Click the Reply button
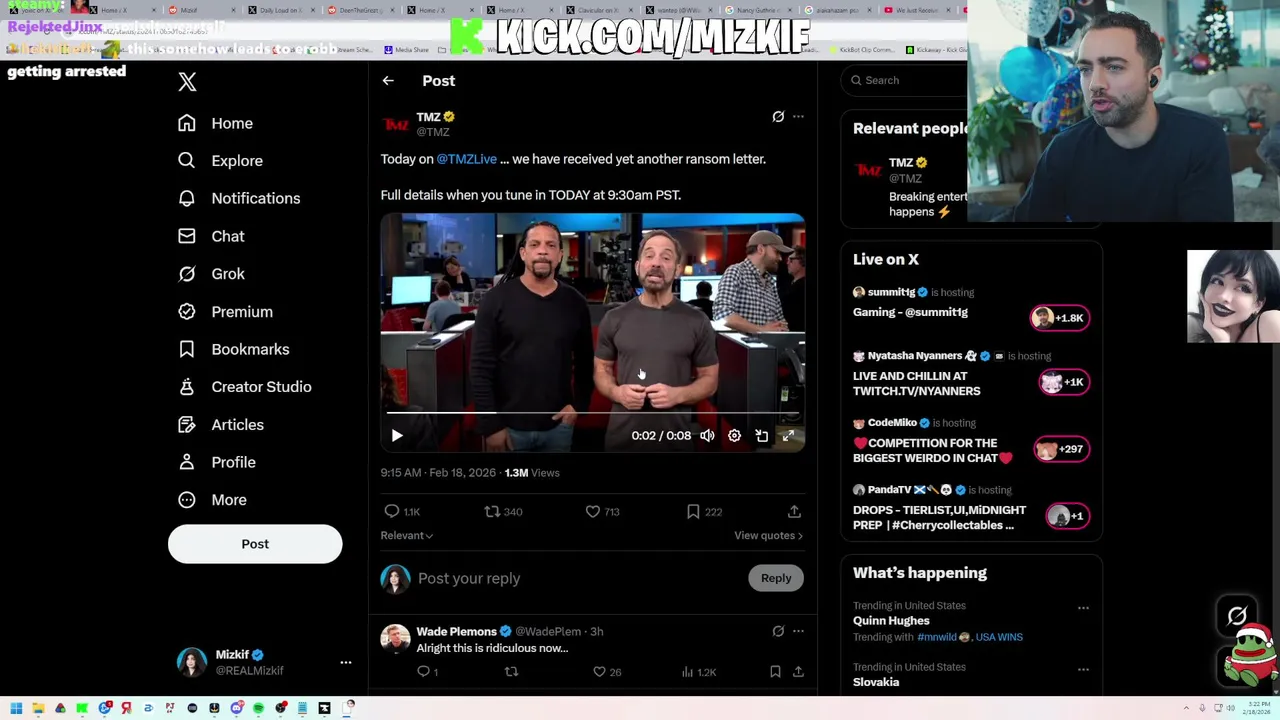 pyautogui.click(x=776, y=578)
